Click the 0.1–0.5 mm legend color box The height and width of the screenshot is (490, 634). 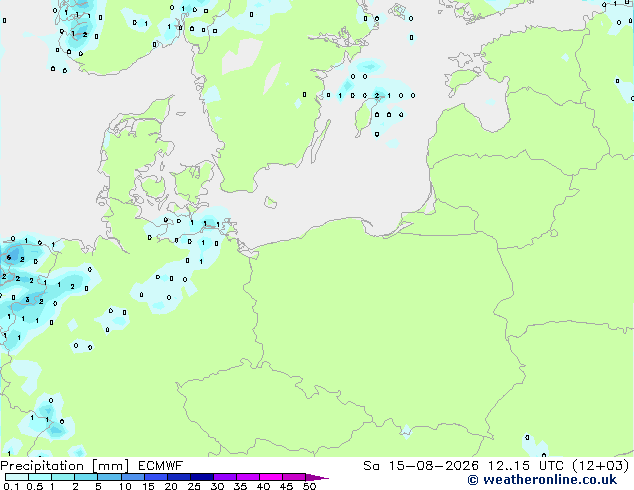(17, 477)
